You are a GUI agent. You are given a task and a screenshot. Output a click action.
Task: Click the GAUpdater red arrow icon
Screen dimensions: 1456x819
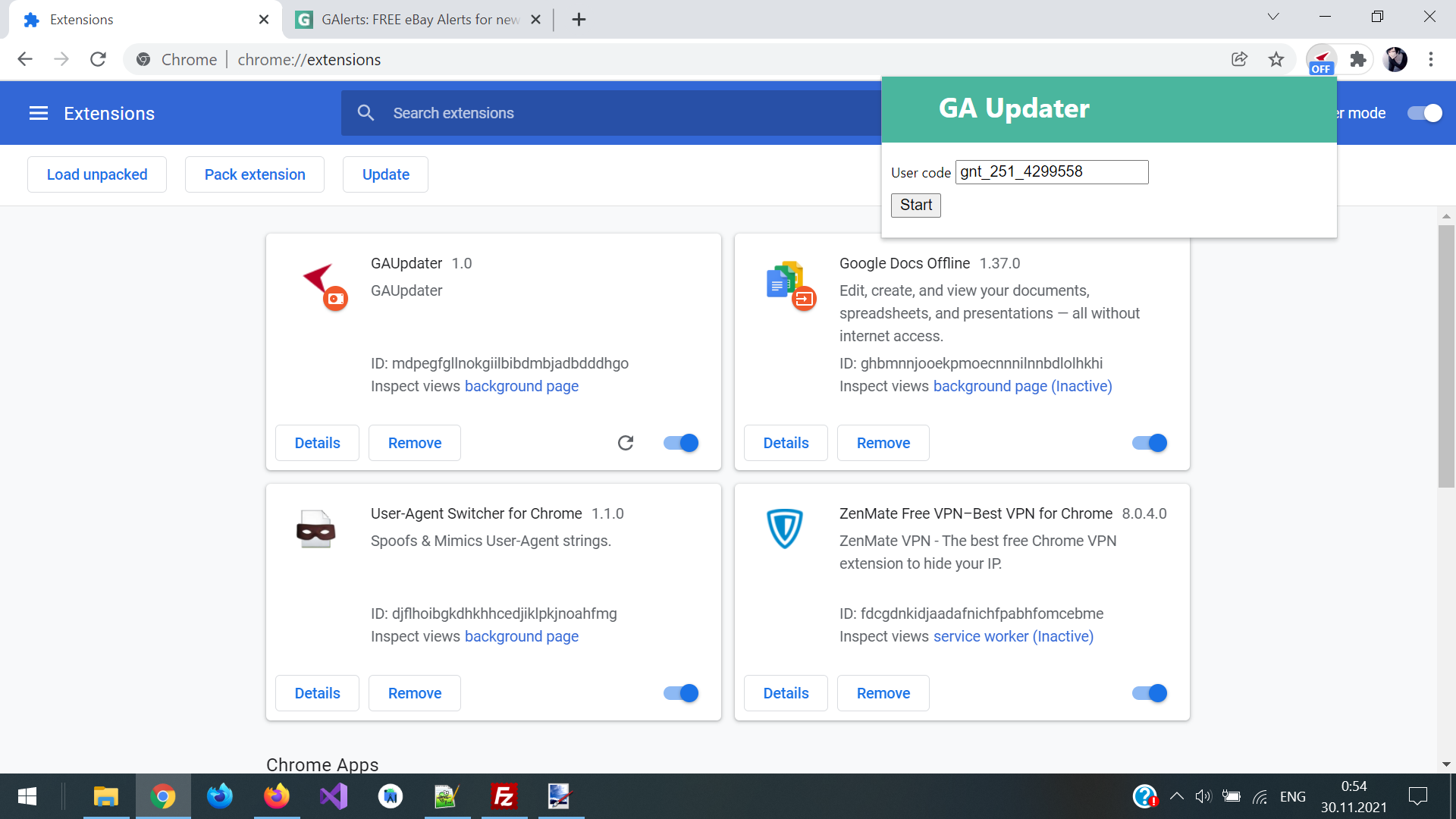(x=325, y=286)
